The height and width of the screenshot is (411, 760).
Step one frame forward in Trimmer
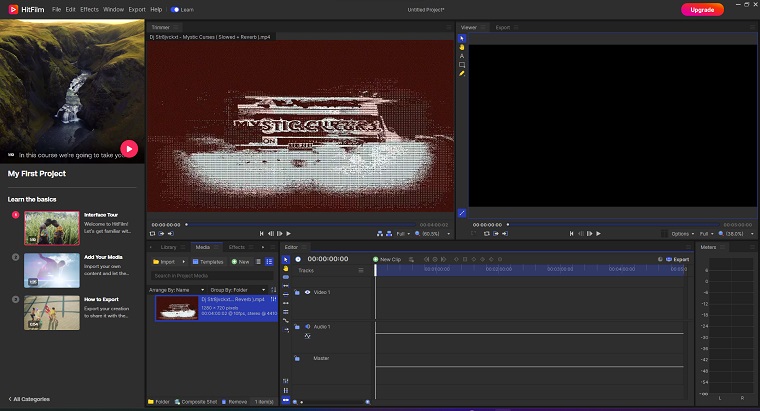click(x=280, y=234)
